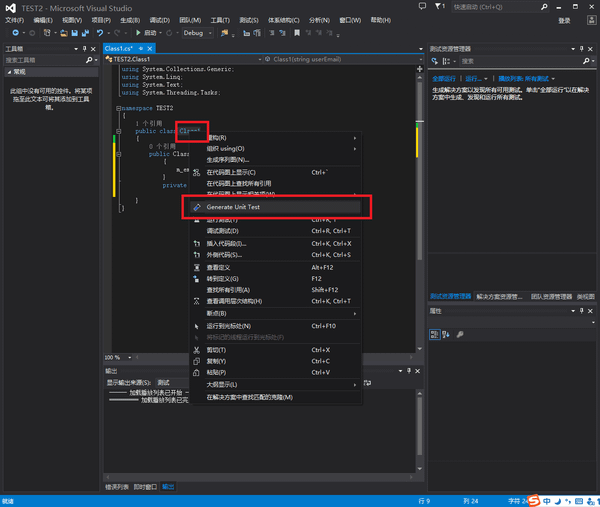Open the 测试(S) menu
The height and width of the screenshot is (507, 600).
pos(249,20)
